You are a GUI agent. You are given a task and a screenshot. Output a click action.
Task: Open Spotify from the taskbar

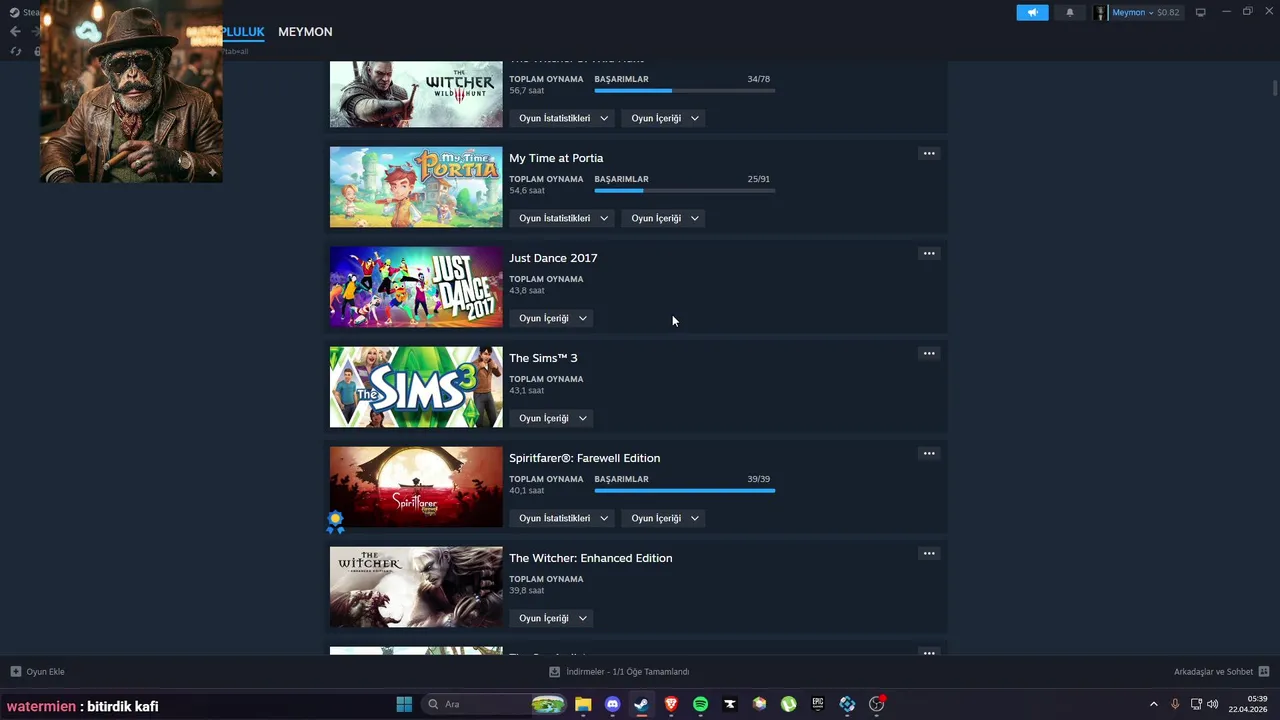(x=700, y=704)
